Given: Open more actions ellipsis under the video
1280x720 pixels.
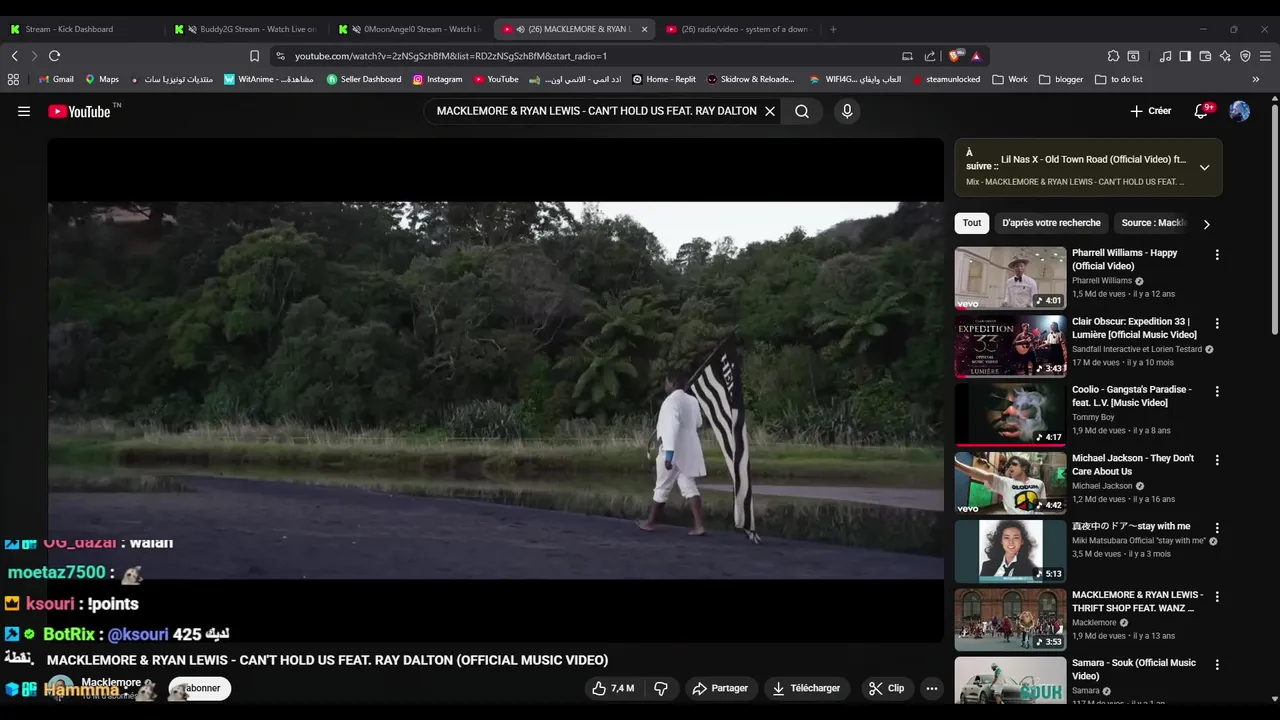Looking at the screenshot, I should click(932, 688).
